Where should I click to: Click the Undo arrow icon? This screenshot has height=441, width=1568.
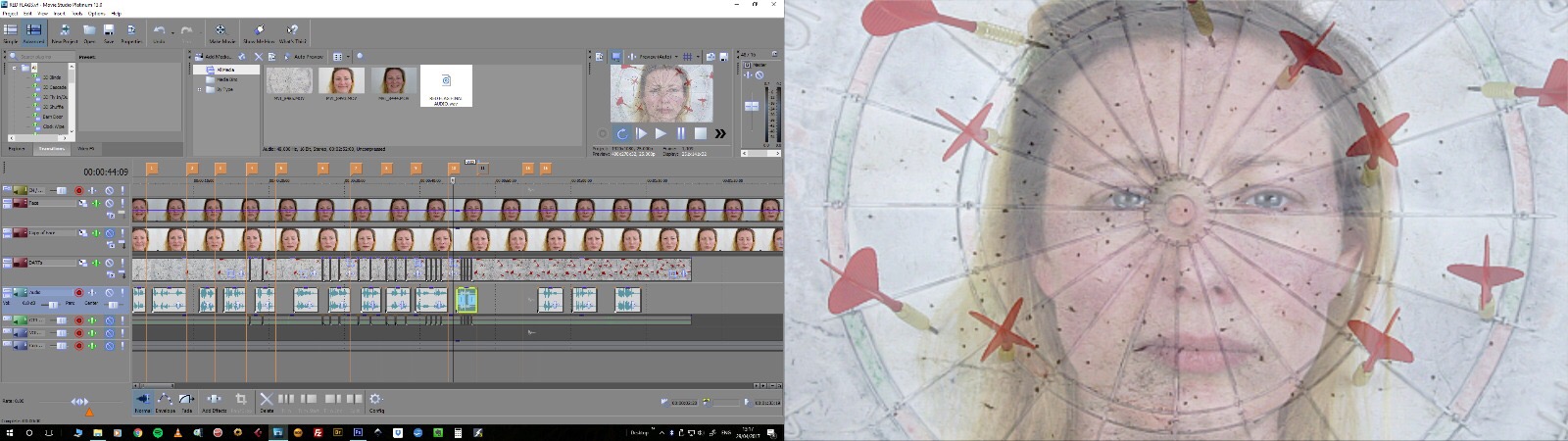(x=160, y=32)
